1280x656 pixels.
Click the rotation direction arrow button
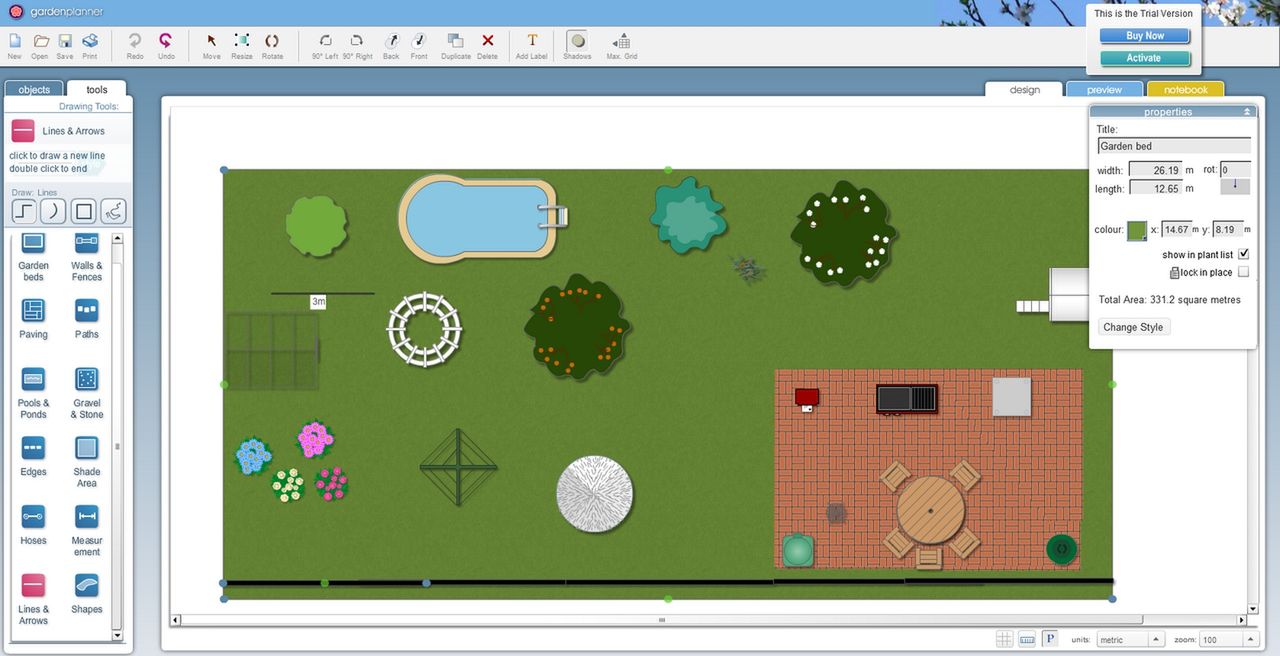tap(1235, 187)
